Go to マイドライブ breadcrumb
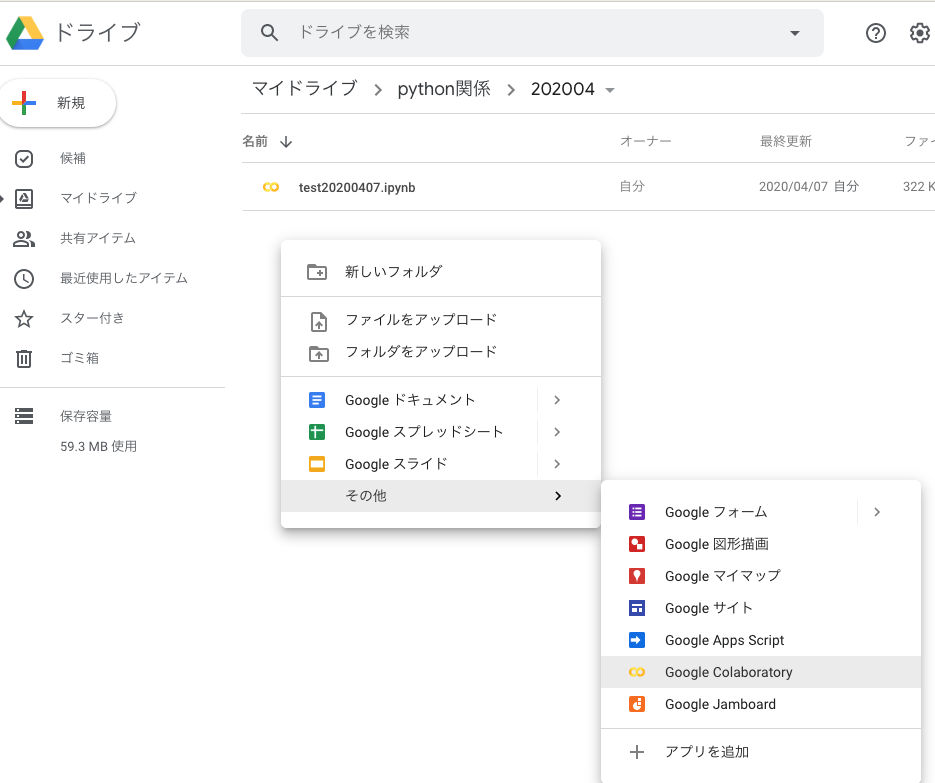The image size is (935, 783). point(305,89)
